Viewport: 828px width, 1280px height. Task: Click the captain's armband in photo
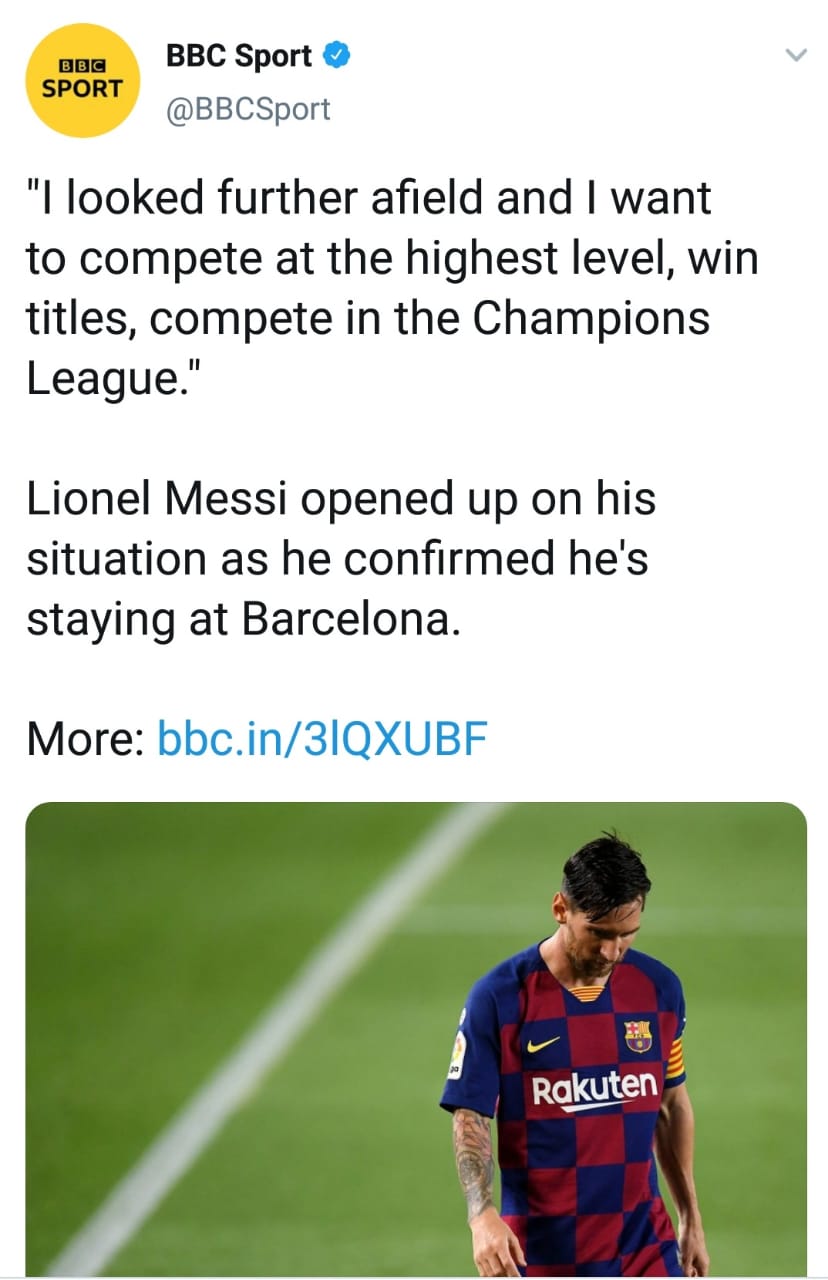click(675, 1057)
